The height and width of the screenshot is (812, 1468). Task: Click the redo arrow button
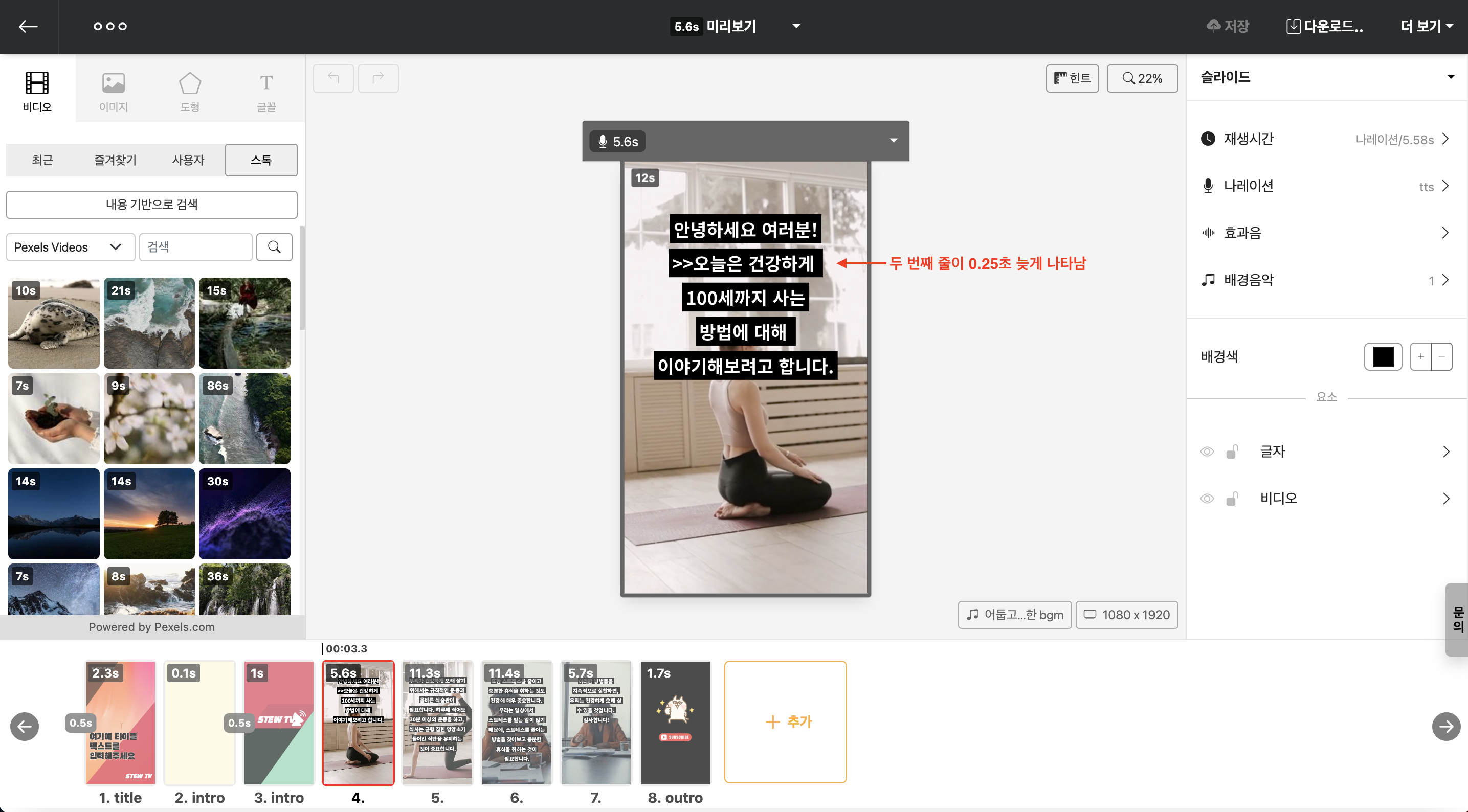[378, 78]
